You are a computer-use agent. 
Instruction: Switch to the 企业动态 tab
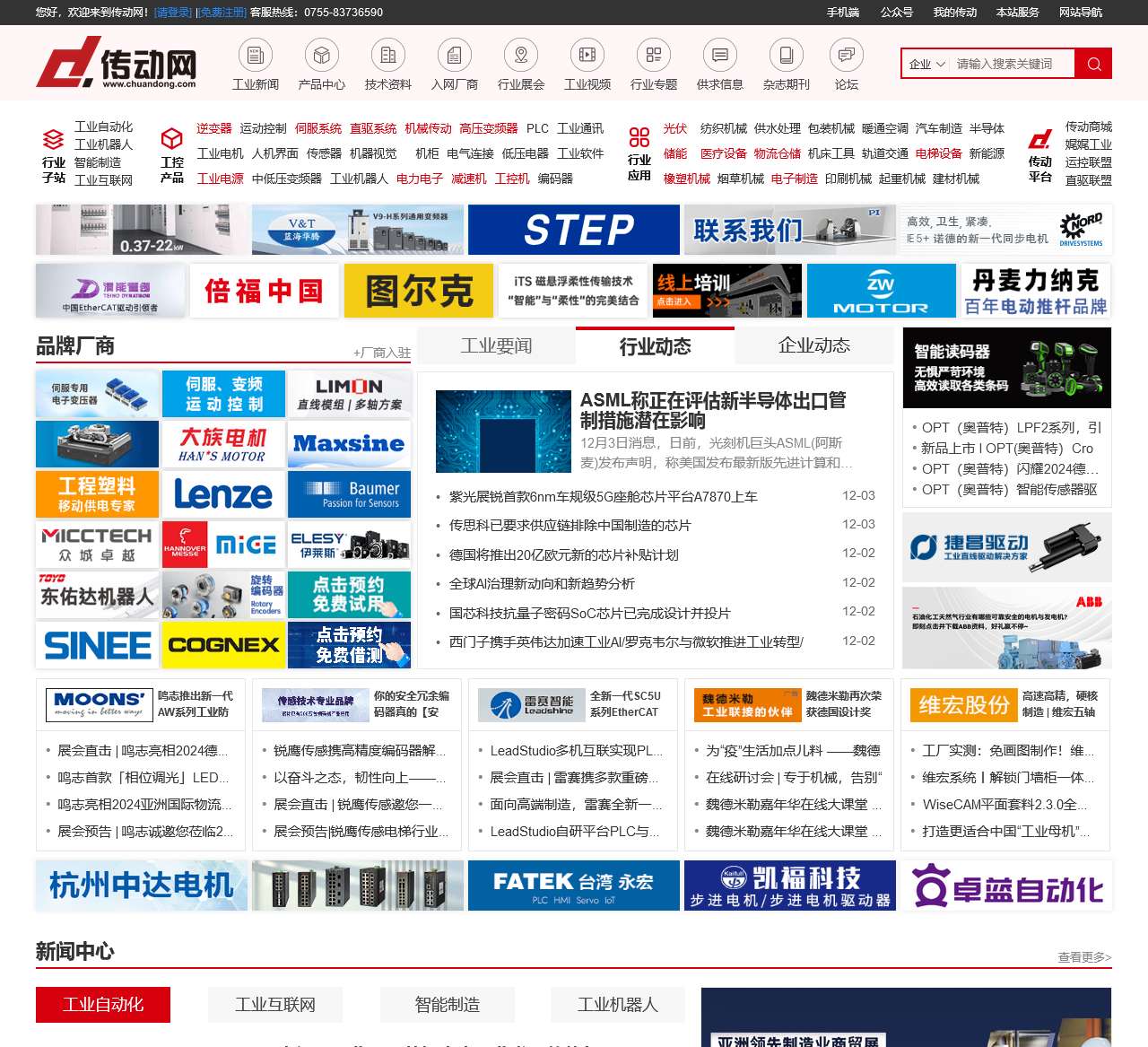813,346
